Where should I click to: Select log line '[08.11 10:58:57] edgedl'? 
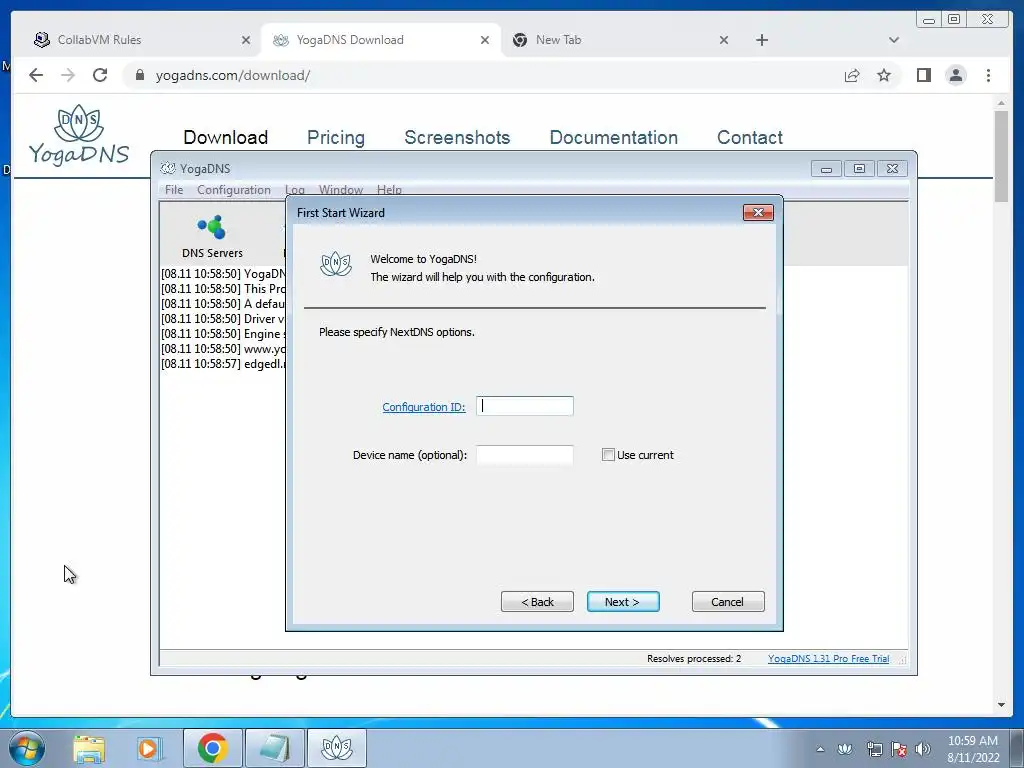[x=223, y=364]
